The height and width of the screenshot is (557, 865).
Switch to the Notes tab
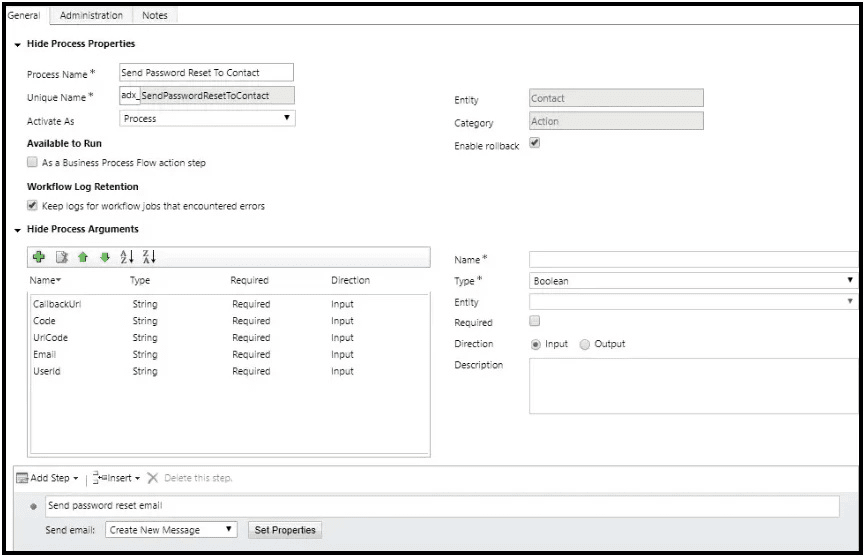click(154, 15)
